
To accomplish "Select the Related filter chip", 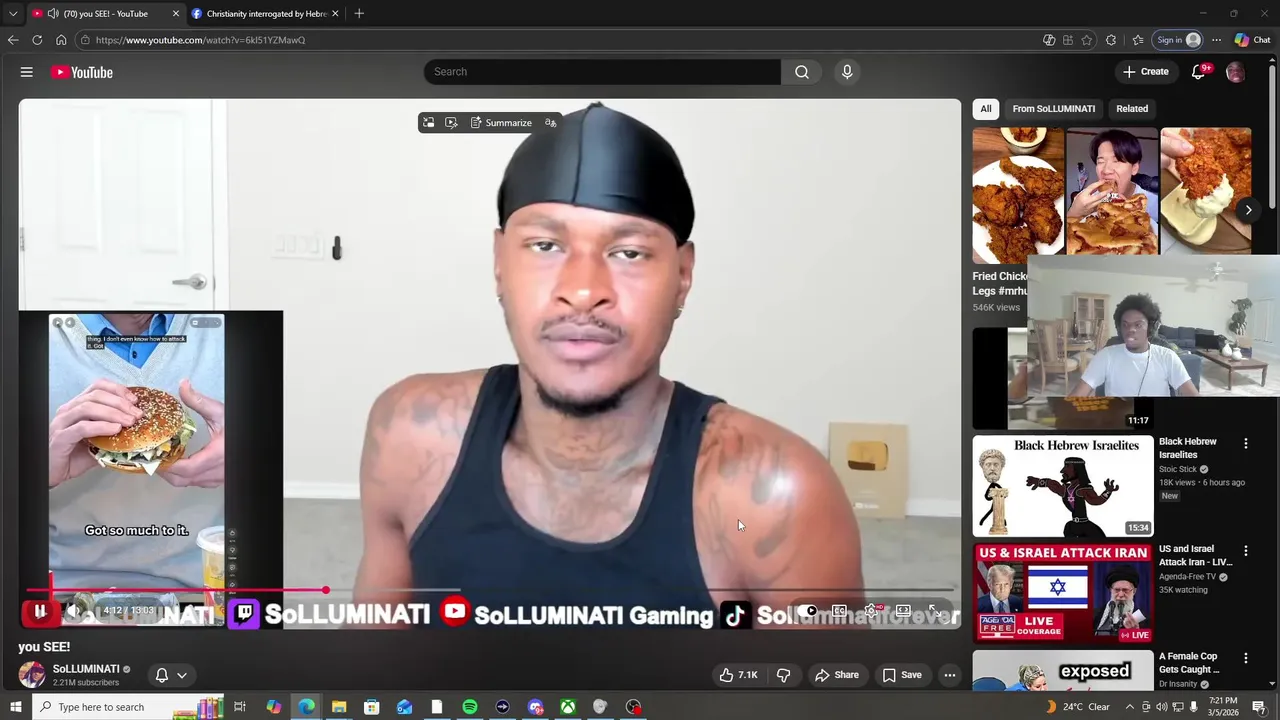I will click(1132, 108).
